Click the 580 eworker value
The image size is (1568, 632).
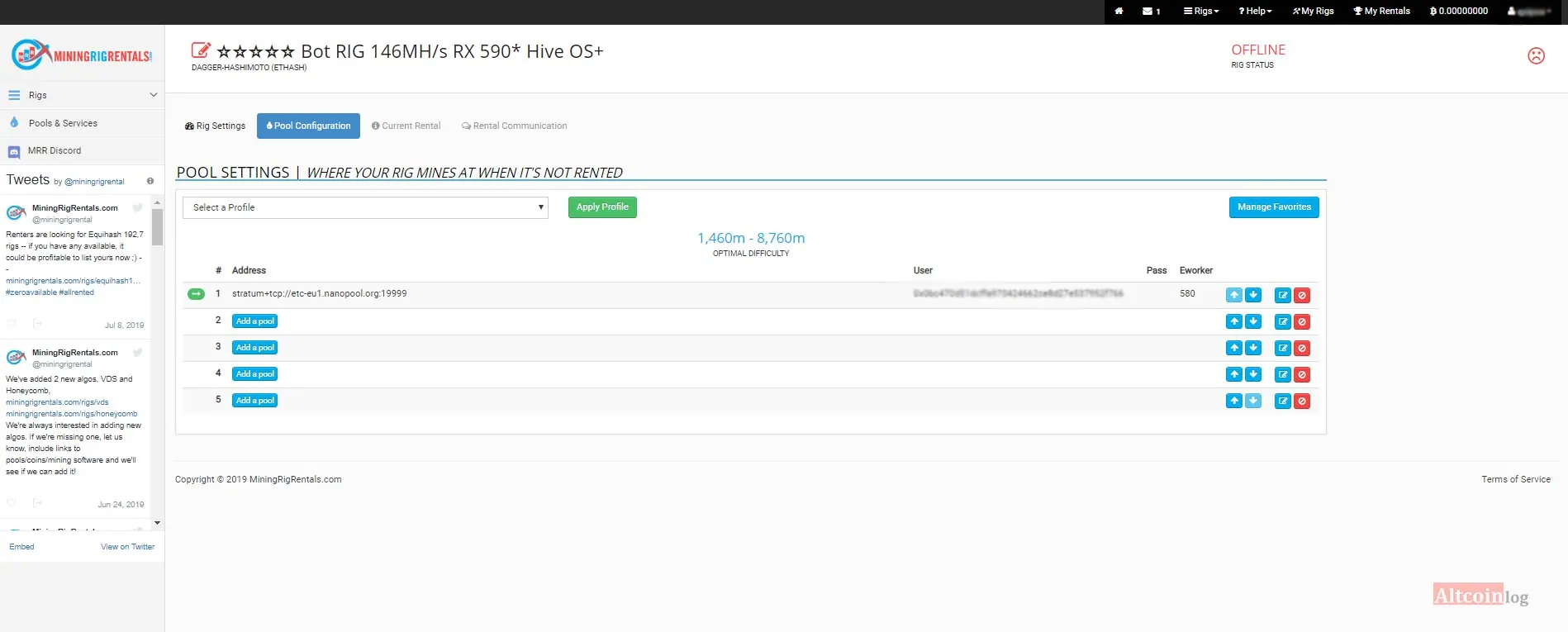pos(1187,293)
